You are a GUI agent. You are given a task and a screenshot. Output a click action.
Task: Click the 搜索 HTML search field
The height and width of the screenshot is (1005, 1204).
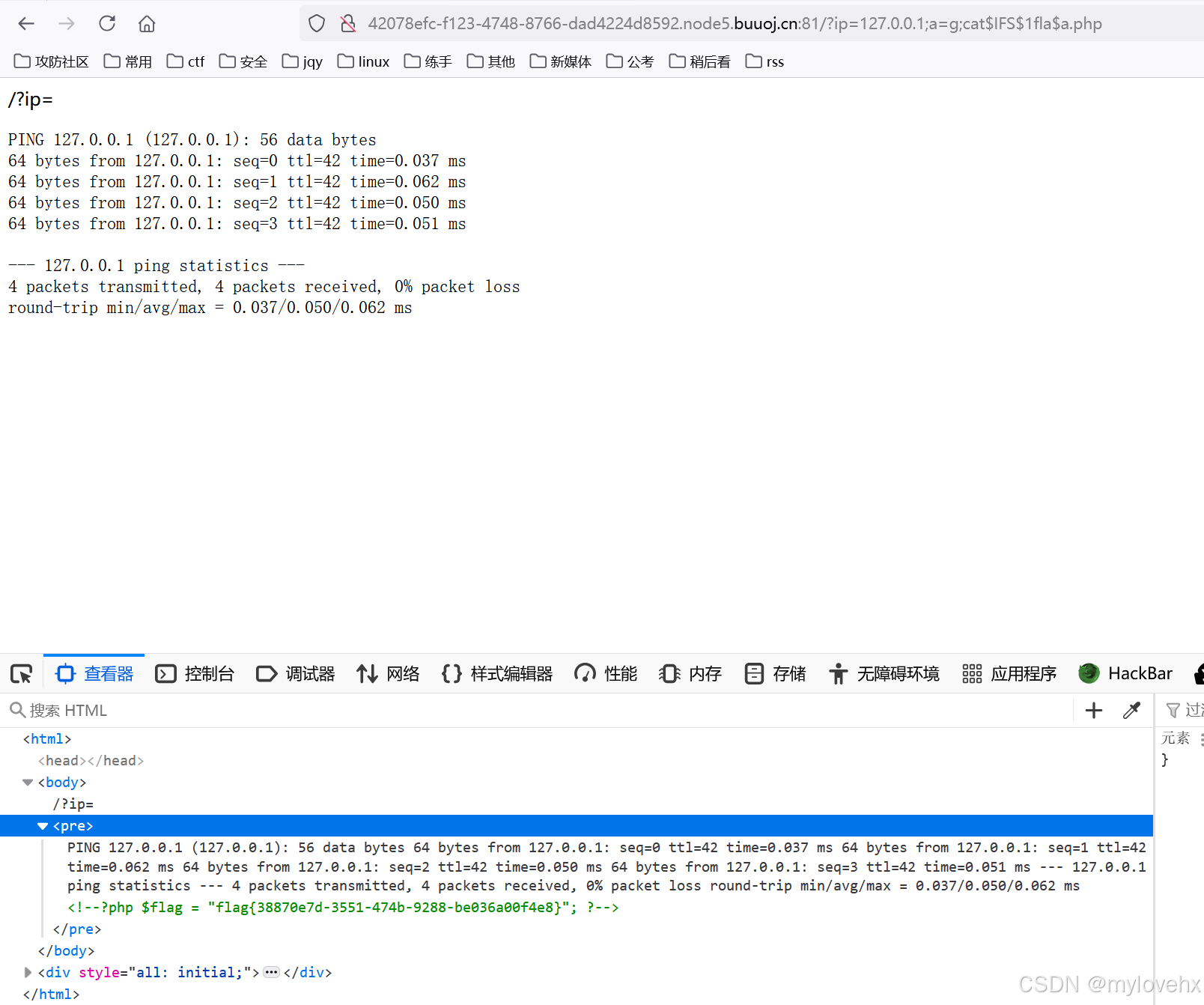pyautogui.click(x=69, y=710)
